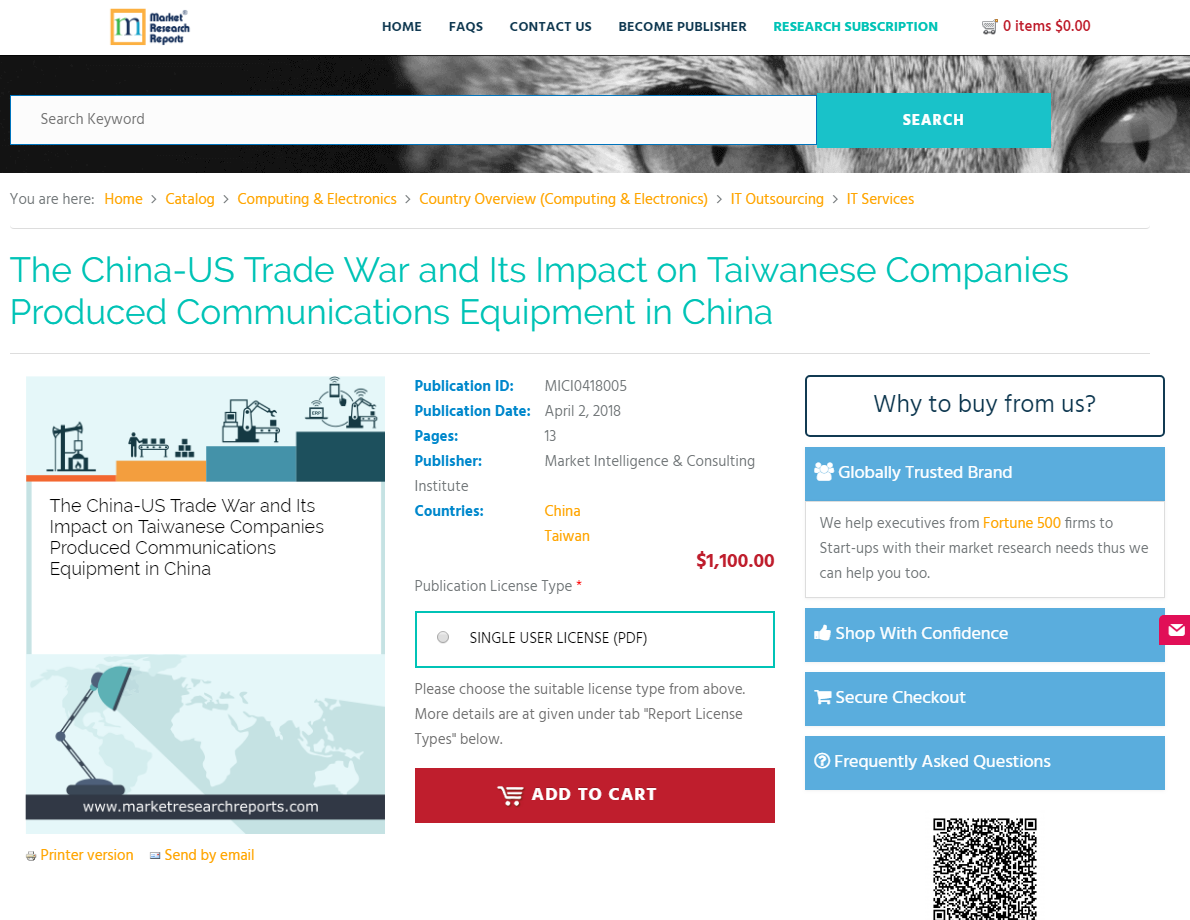1190x920 pixels.
Task: Click the QR code image
Action: click(984, 868)
